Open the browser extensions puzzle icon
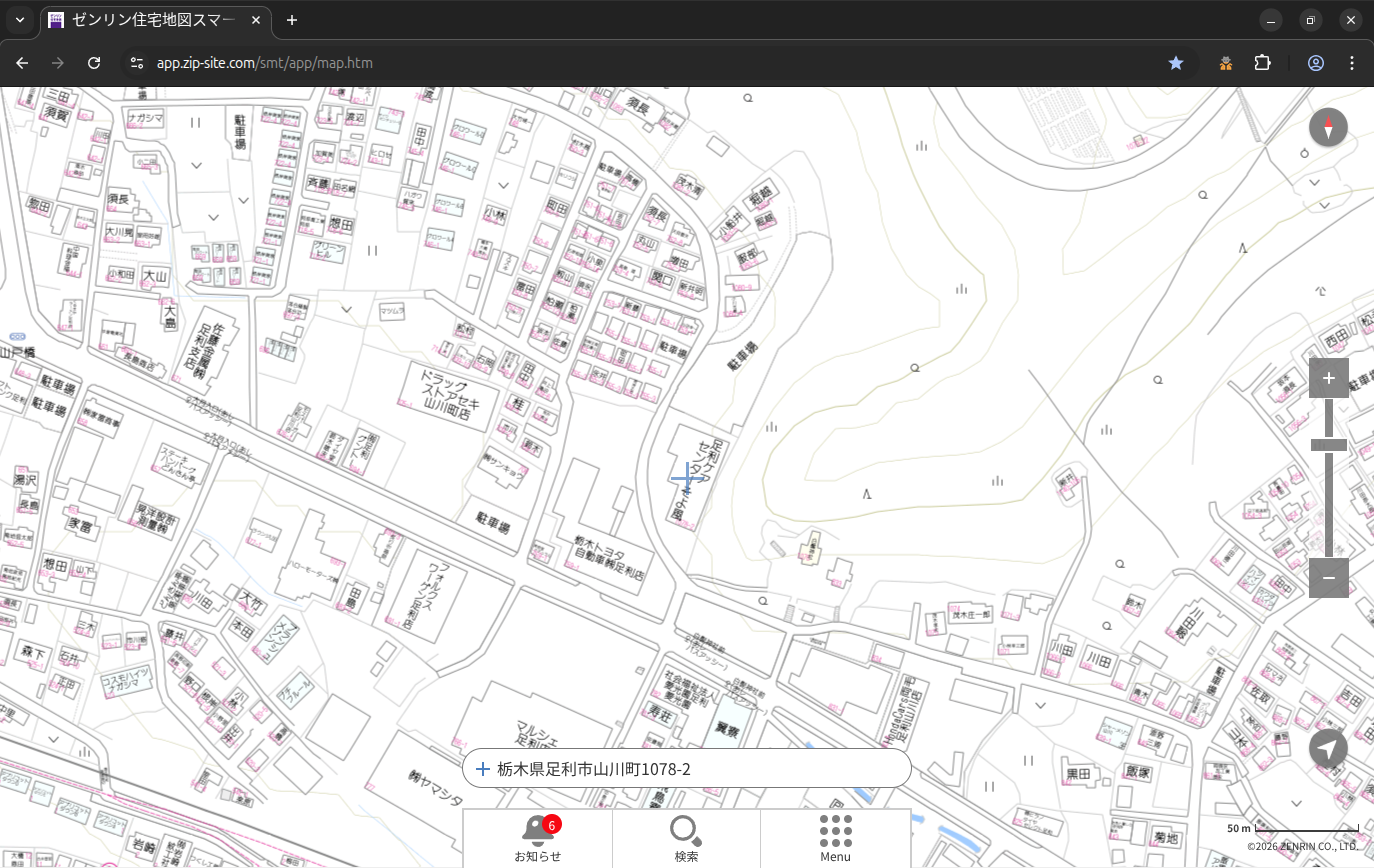Image resolution: width=1374 pixels, height=868 pixels. tap(1262, 63)
